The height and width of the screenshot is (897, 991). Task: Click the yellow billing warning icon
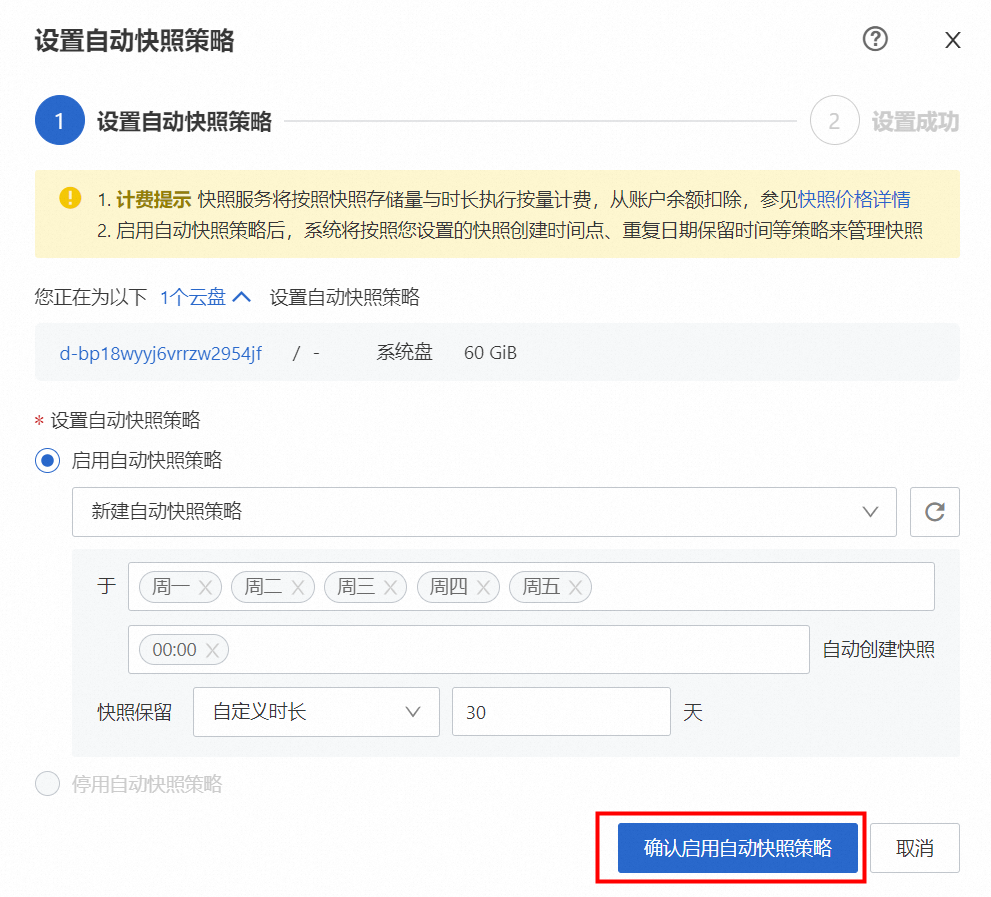[70, 198]
